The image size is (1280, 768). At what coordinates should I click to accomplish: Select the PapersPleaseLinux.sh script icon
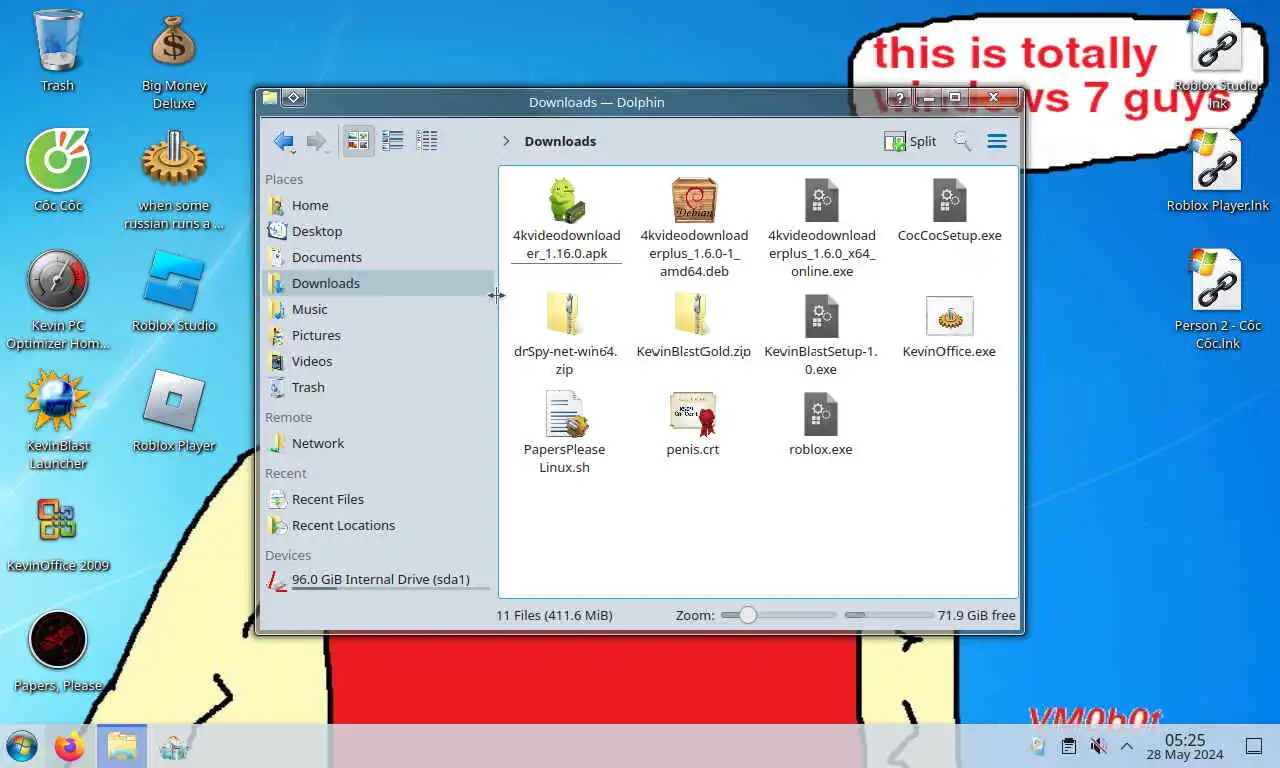click(x=566, y=413)
